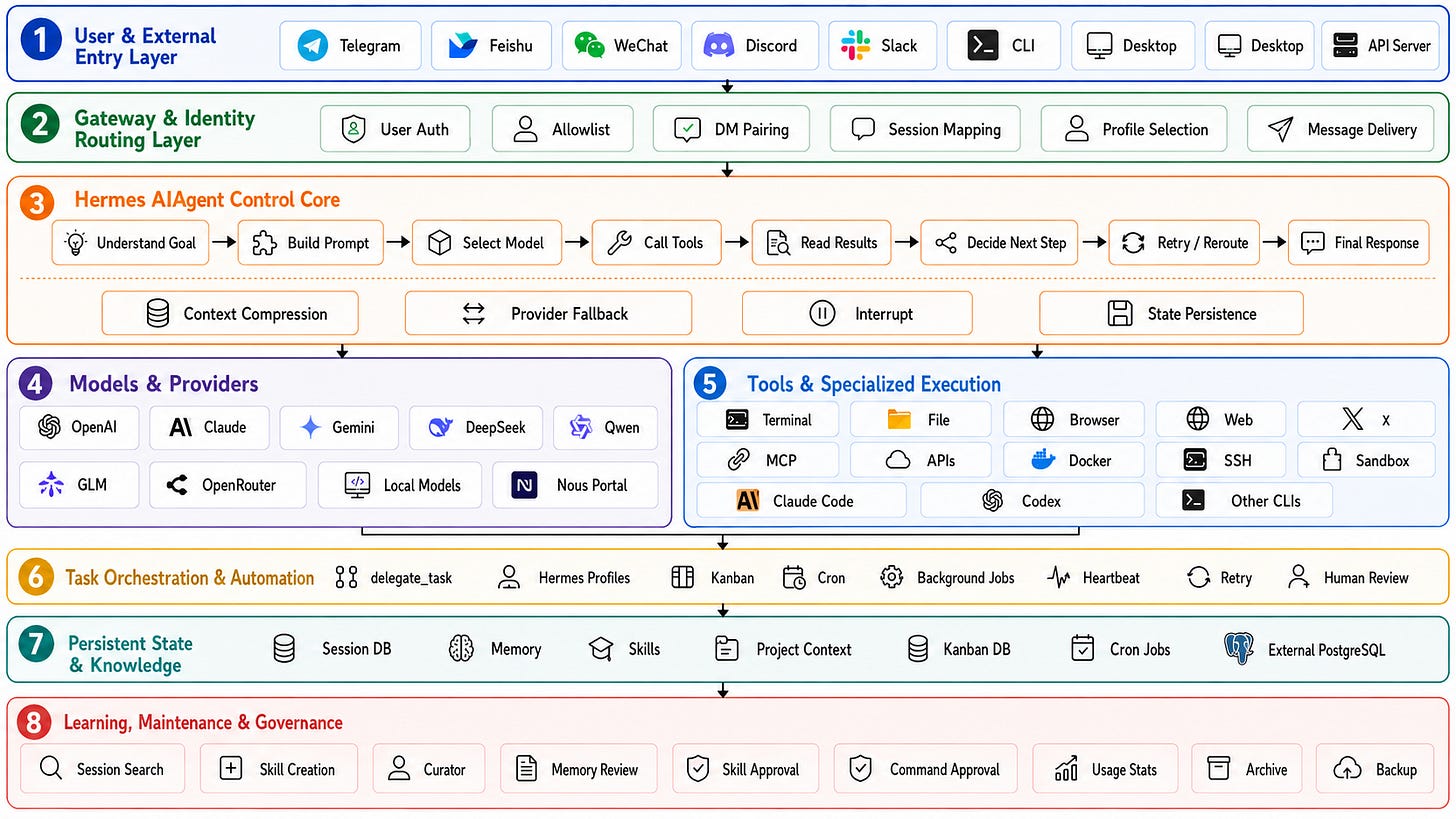
Task: Click the Context Compression database icon
Action: 158,314
